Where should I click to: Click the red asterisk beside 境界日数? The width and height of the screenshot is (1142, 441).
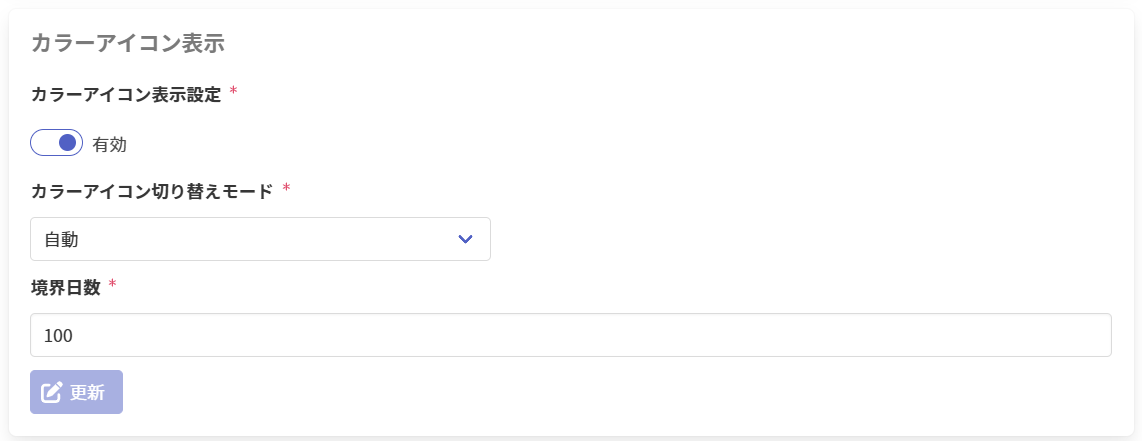[113, 285]
